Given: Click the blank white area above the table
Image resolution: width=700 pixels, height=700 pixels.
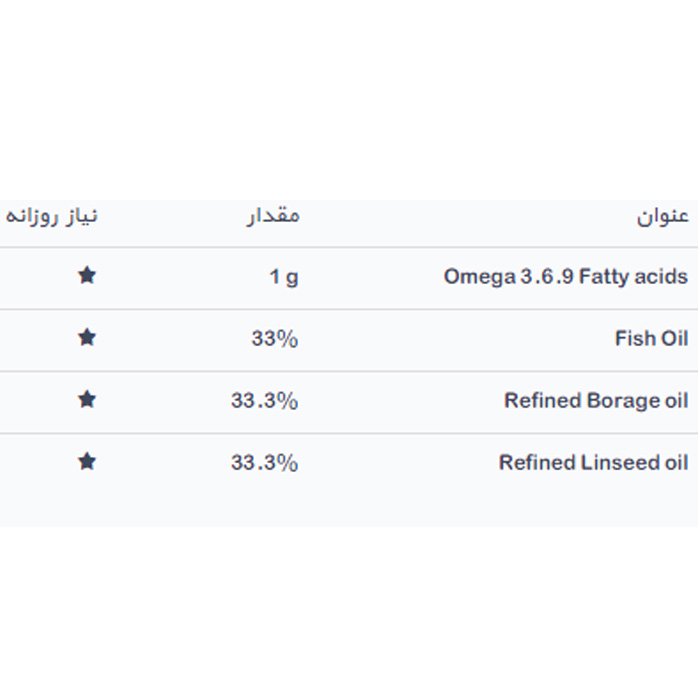Looking at the screenshot, I should coord(350,100).
